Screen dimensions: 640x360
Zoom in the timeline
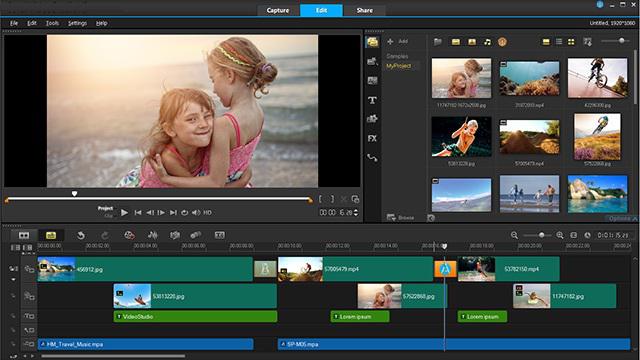[560, 235]
